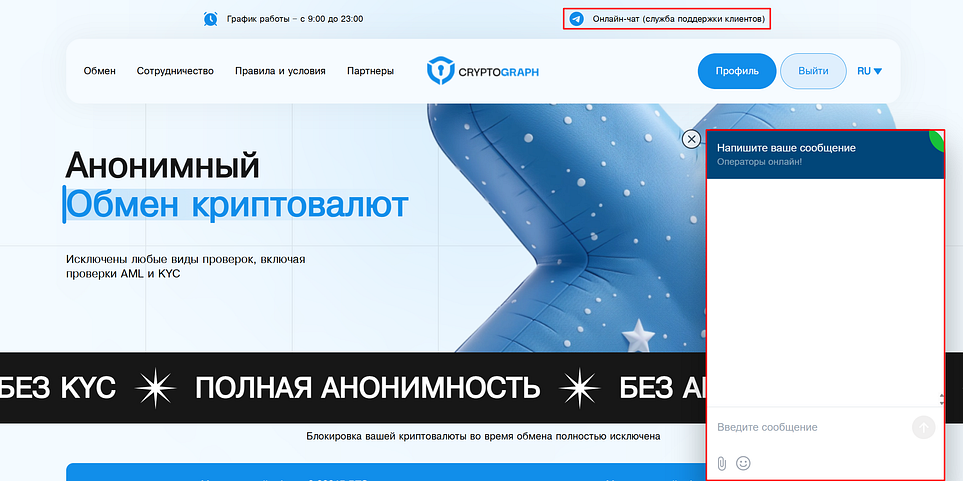963x481 pixels.
Task: Click the Напишите ваше сообщение chat header
Action: coord(786,148)
